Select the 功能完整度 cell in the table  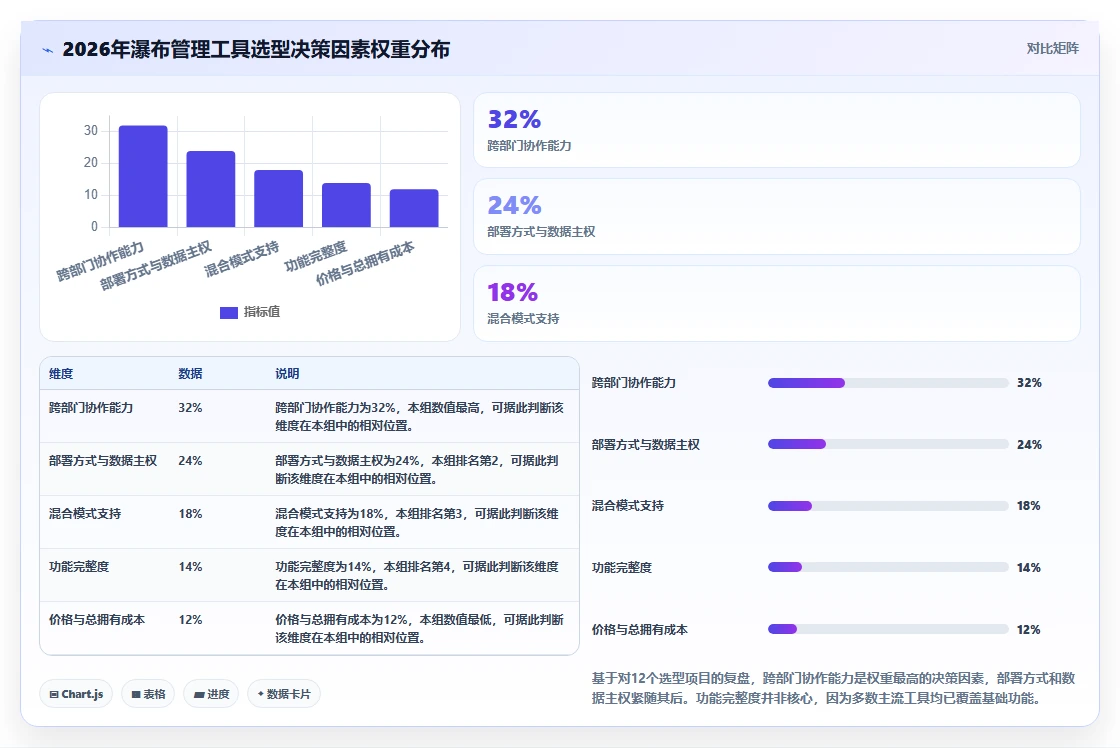click(79, 567)
